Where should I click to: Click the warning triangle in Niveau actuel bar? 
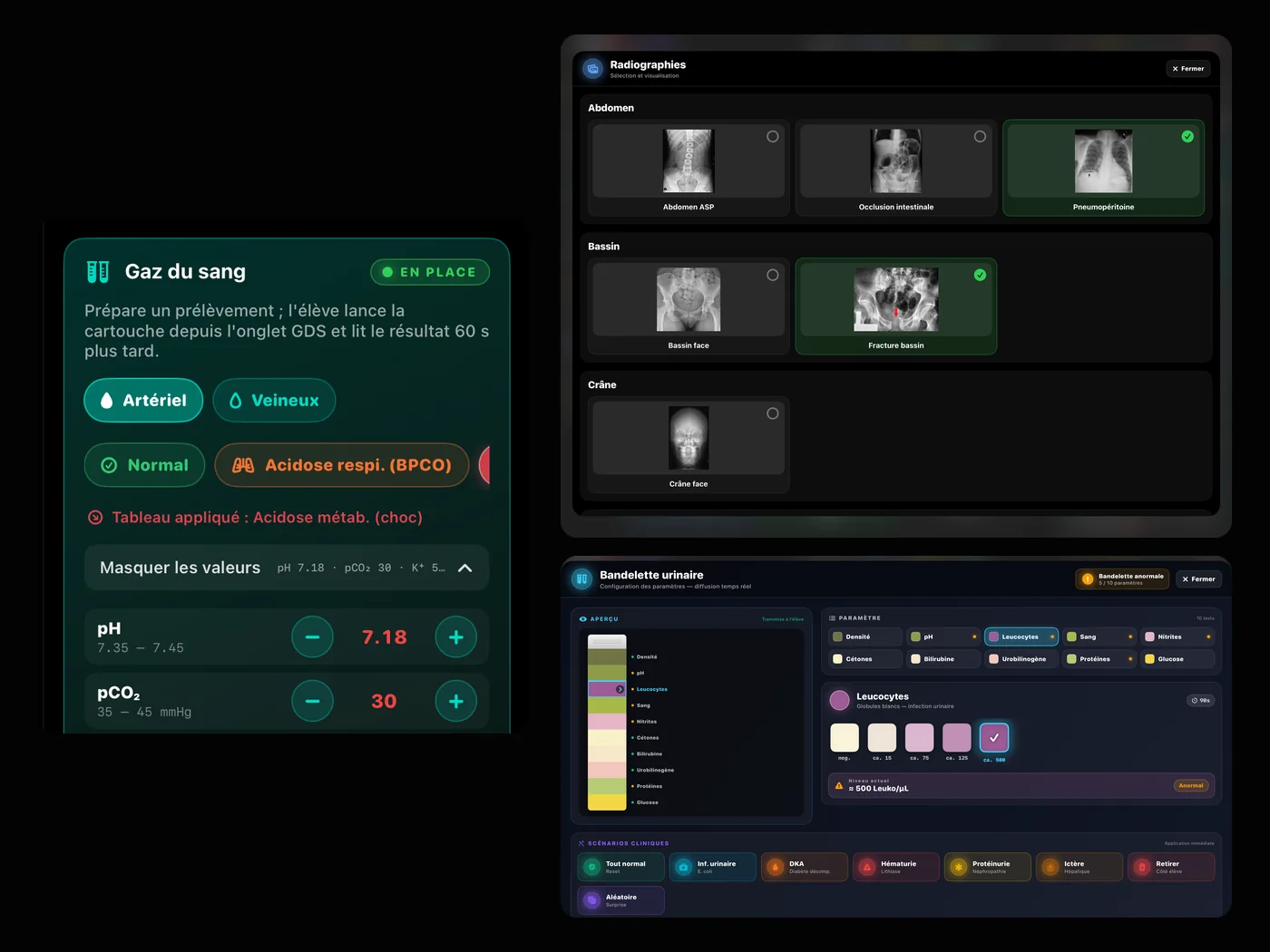(x=839, y=786)
